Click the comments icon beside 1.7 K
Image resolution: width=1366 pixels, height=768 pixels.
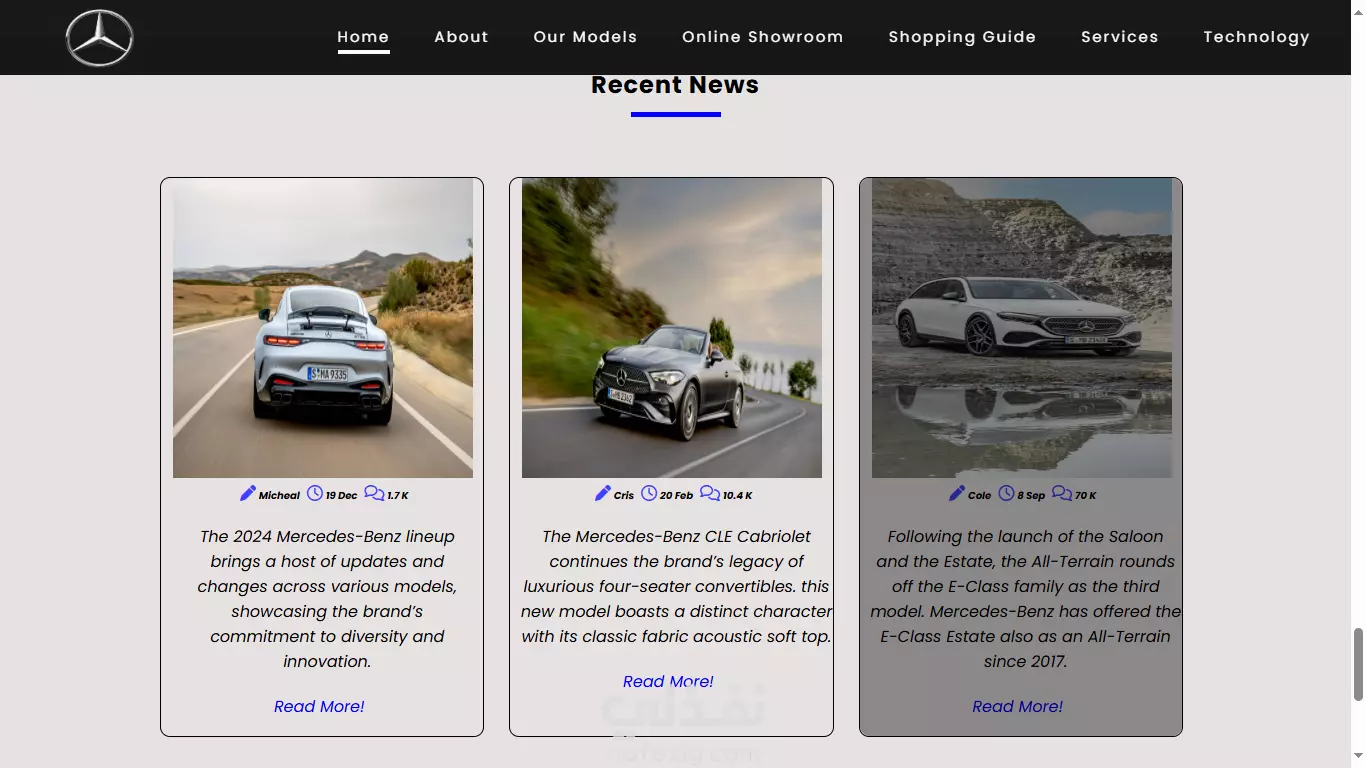(x=374, y=493)
